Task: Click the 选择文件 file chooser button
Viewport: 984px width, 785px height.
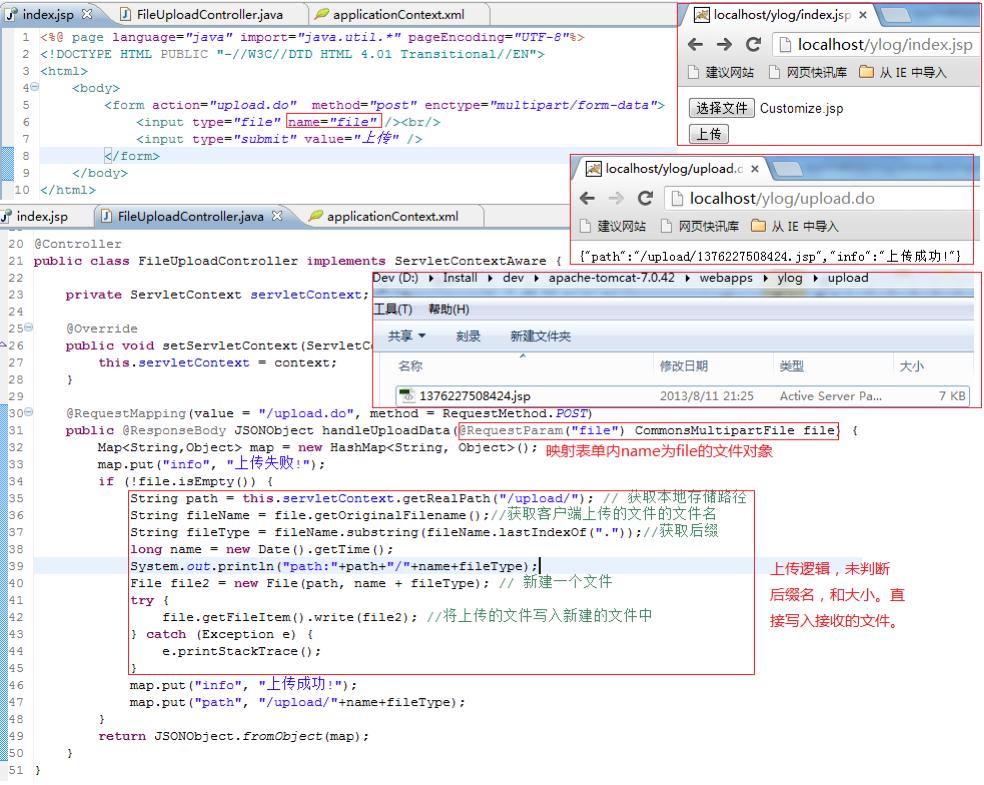Action: point(721,108)
